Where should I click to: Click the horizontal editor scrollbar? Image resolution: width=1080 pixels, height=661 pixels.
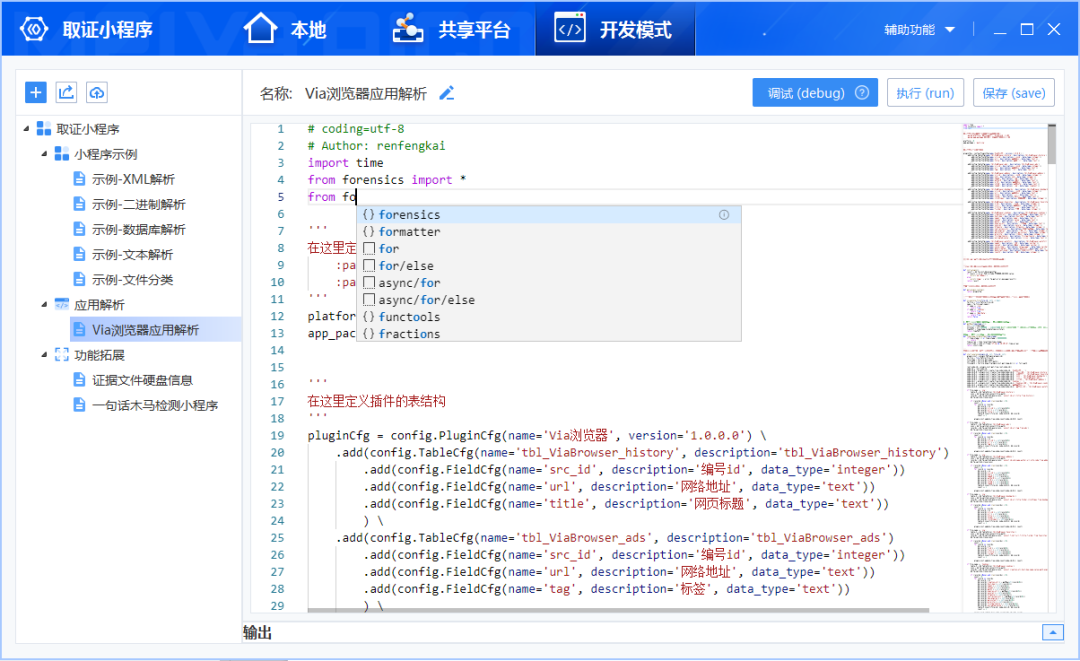(x=618, y=610)
